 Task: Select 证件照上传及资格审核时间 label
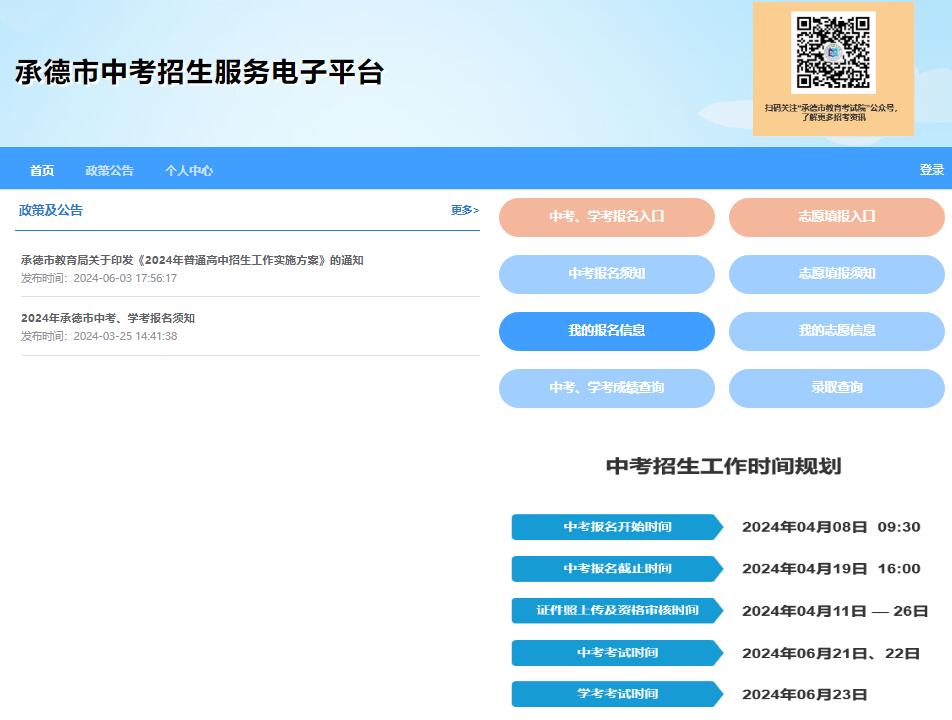pos(616,610)
